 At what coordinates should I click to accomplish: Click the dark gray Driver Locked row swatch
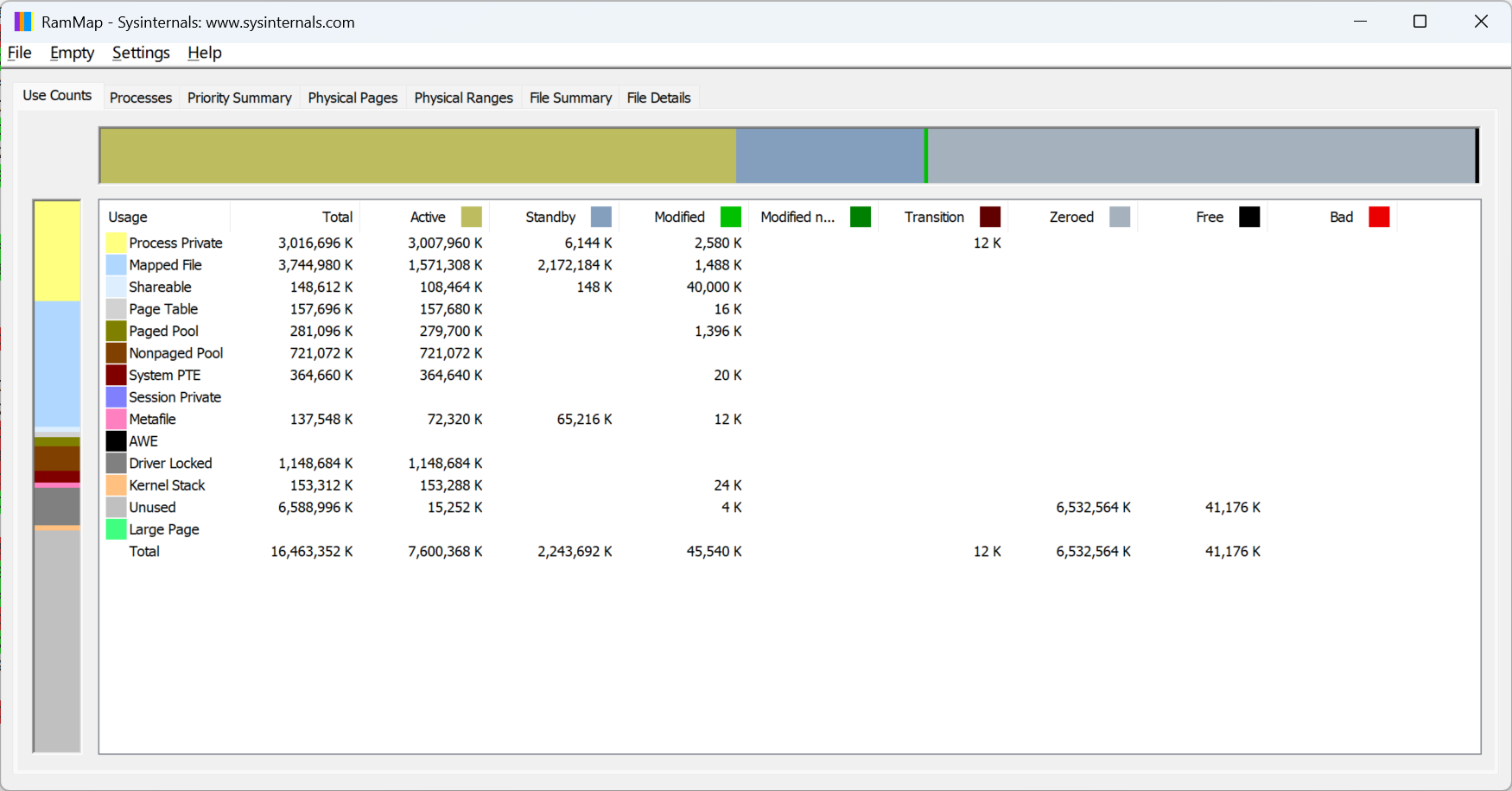(117, 463)
